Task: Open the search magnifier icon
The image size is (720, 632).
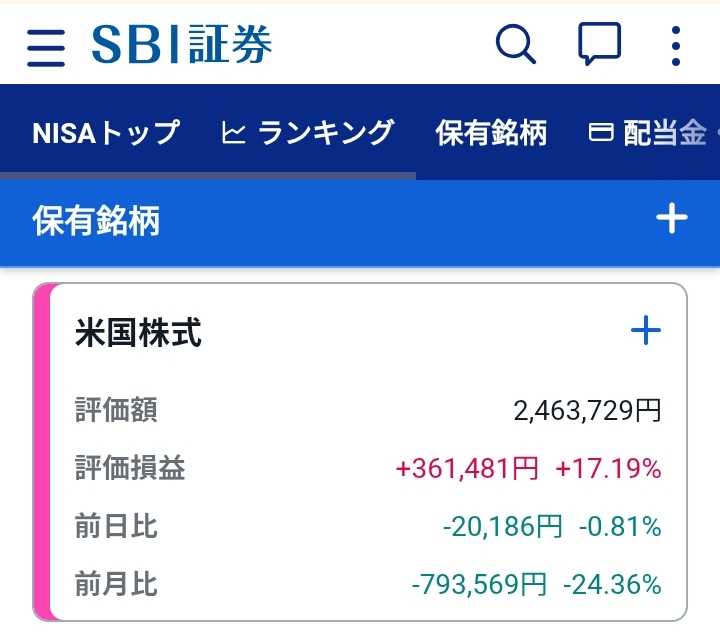Action: (x=516, y=44)
